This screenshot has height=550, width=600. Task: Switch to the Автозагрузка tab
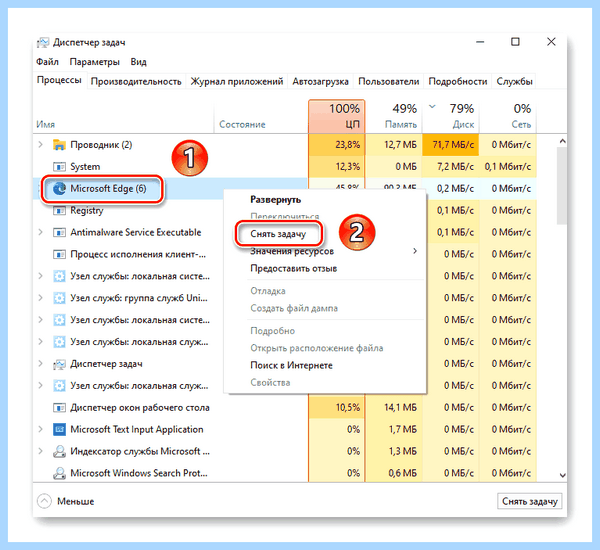(x=321, y=82)
